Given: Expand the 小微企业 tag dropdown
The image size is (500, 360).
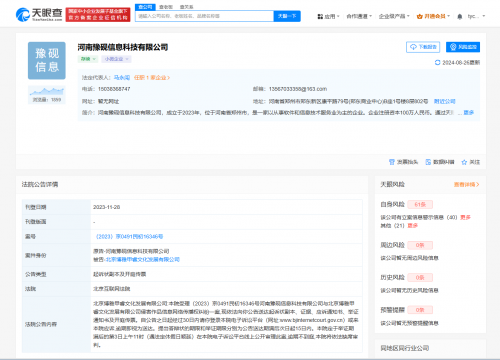Looking at the screenshot, I should pos(116,59).
